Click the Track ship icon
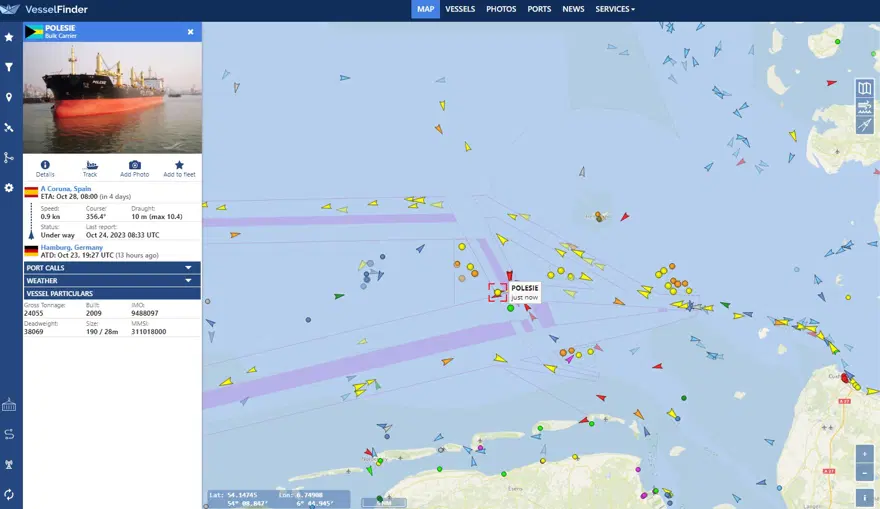The width and height of the screenshot is (880, 509). (90, 165)
